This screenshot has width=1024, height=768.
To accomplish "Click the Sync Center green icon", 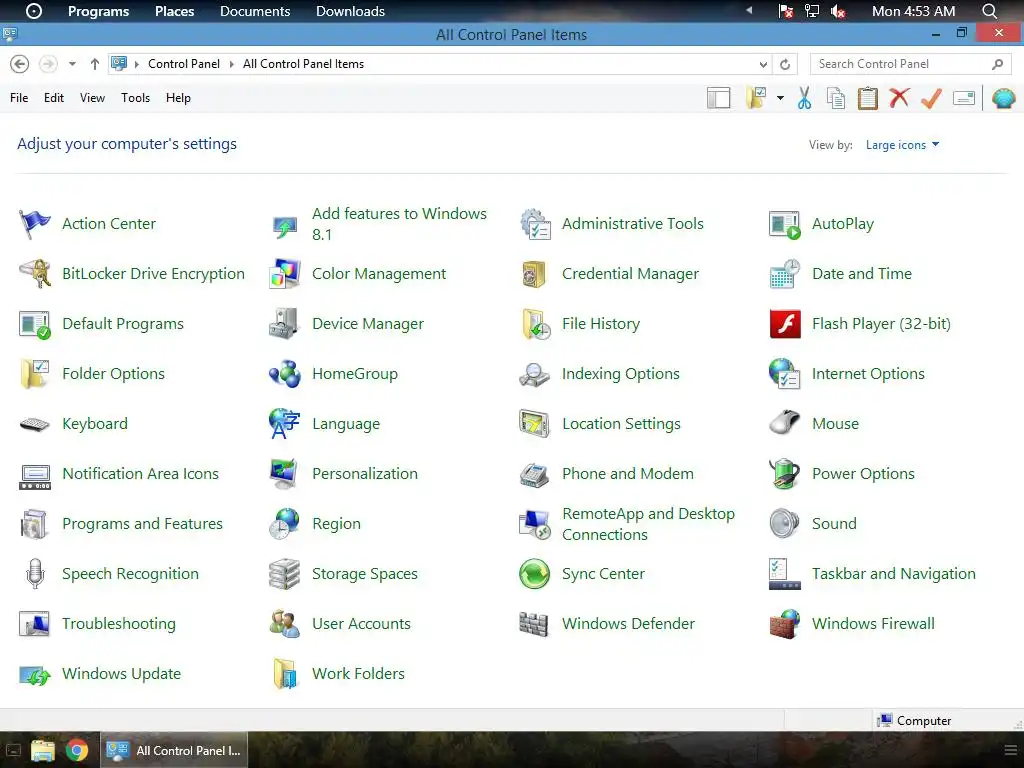I will 535,573.
